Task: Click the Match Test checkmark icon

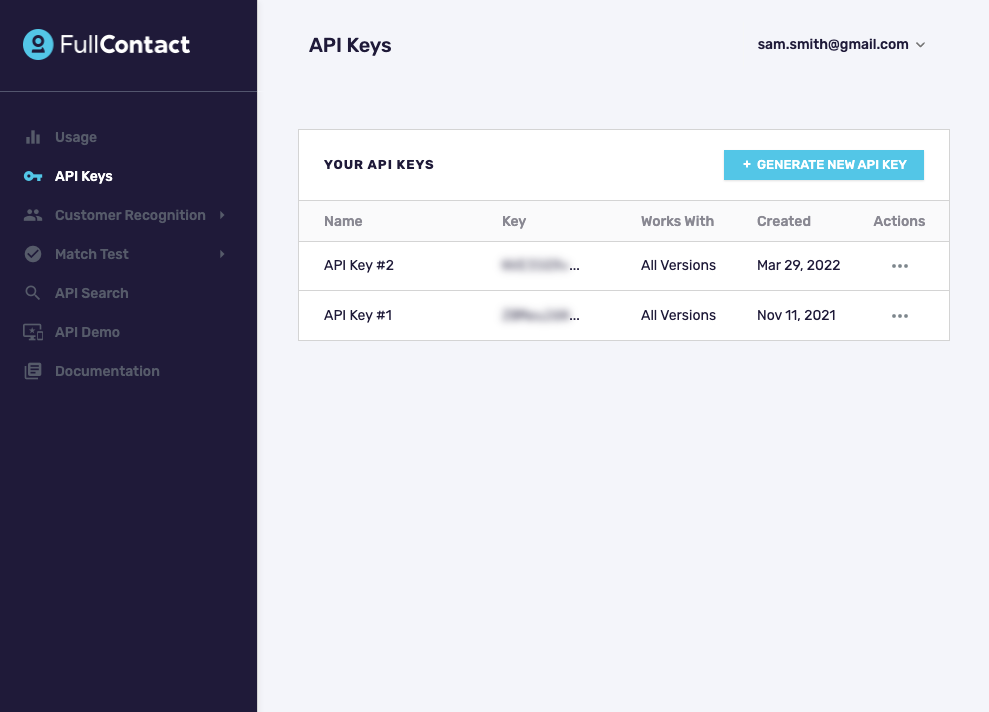Action: [x=33, y=254]
